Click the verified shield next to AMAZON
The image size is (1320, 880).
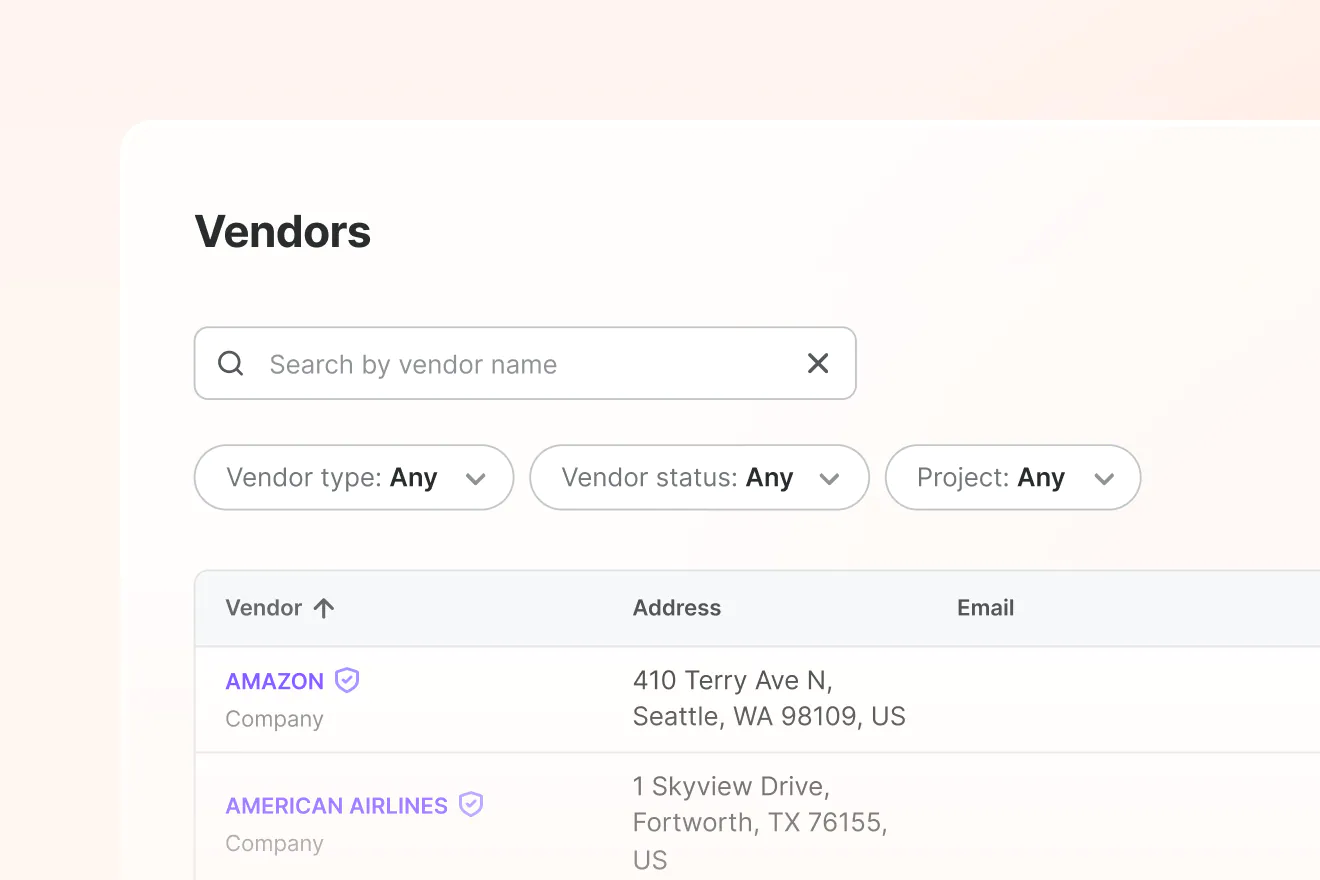(347, 680)
